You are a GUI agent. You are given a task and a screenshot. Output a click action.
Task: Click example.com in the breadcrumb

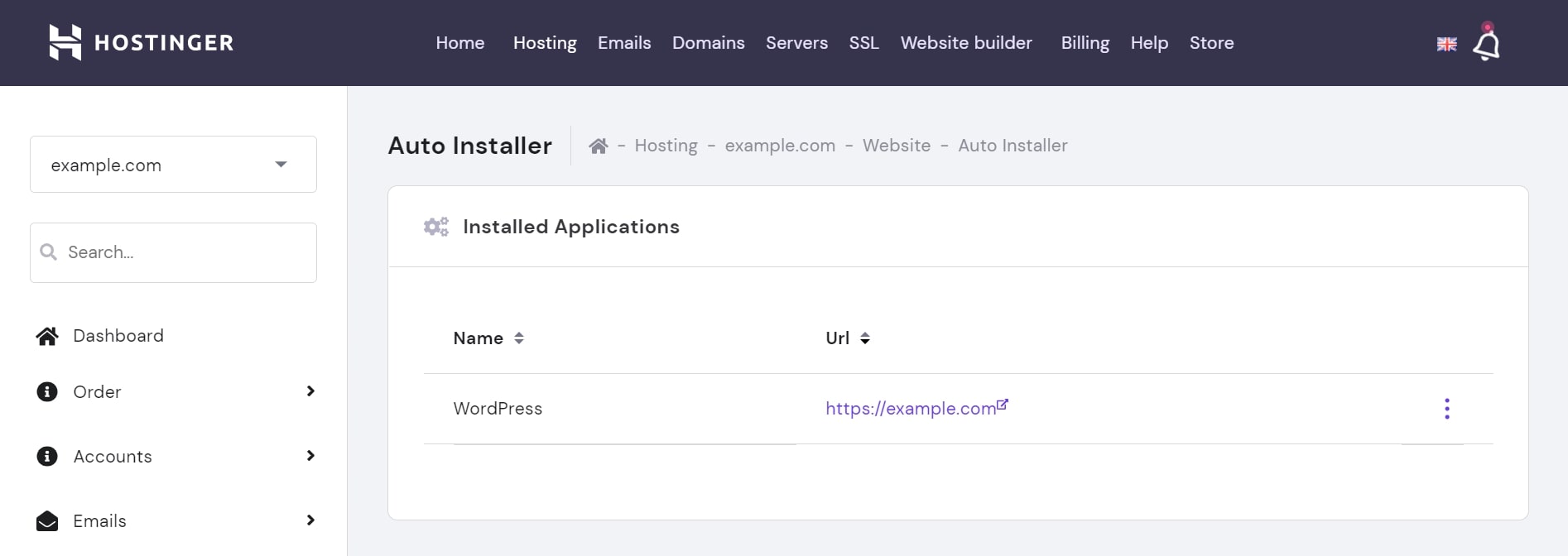780,146
